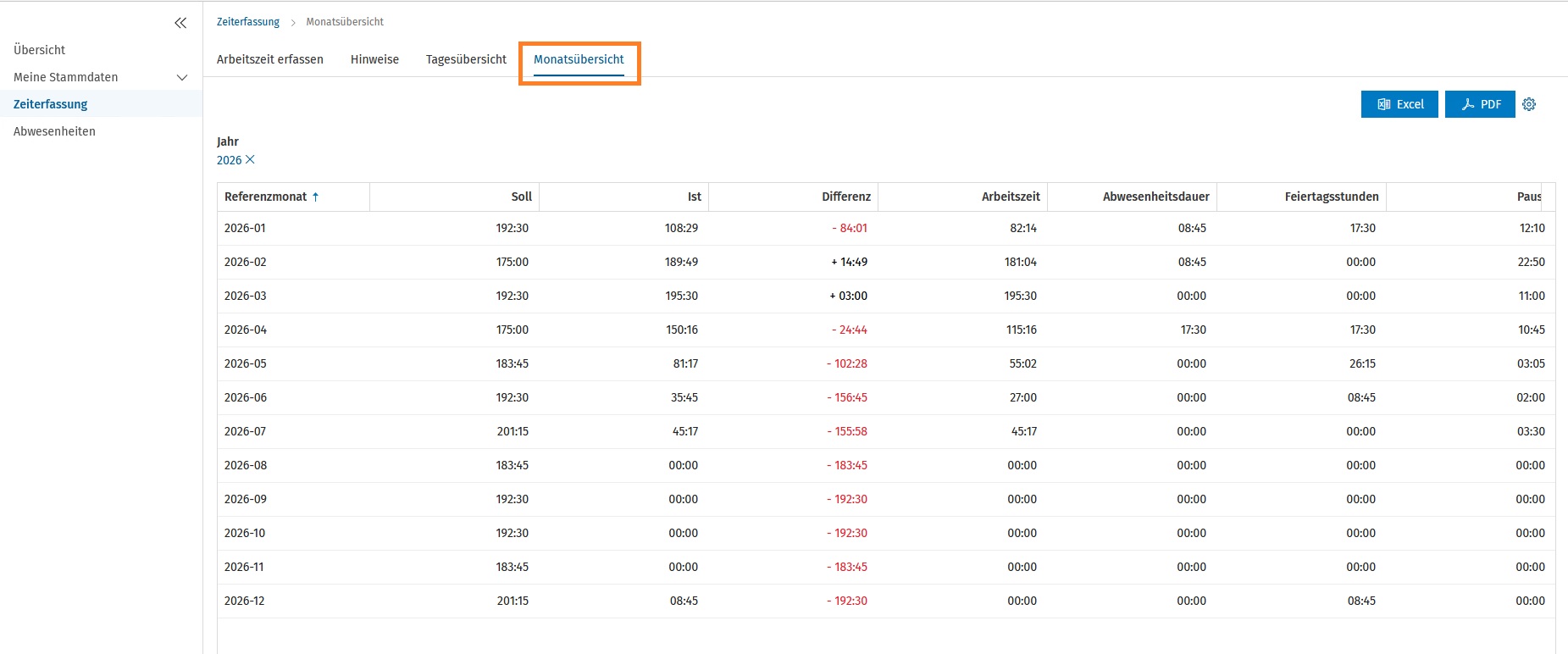
Task: Collapse the sidebar with double chevron icon
Action: click(x=180, y=23)
